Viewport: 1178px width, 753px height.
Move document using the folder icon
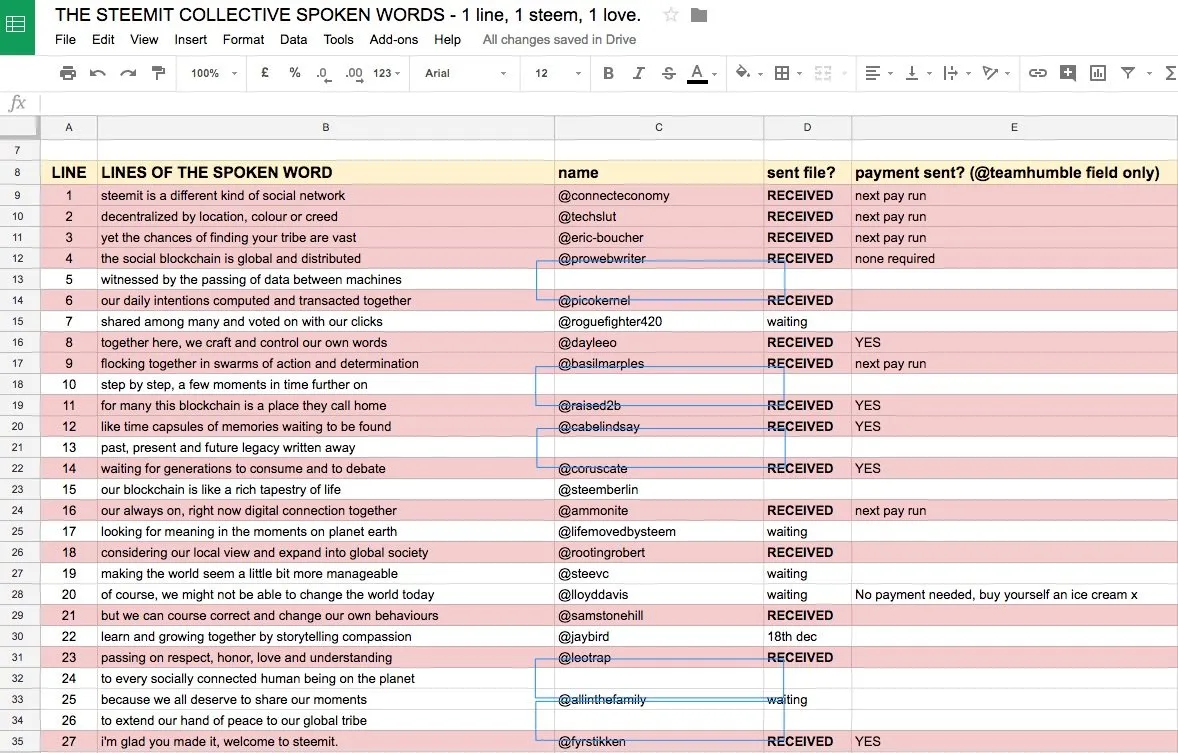[699, 15]
